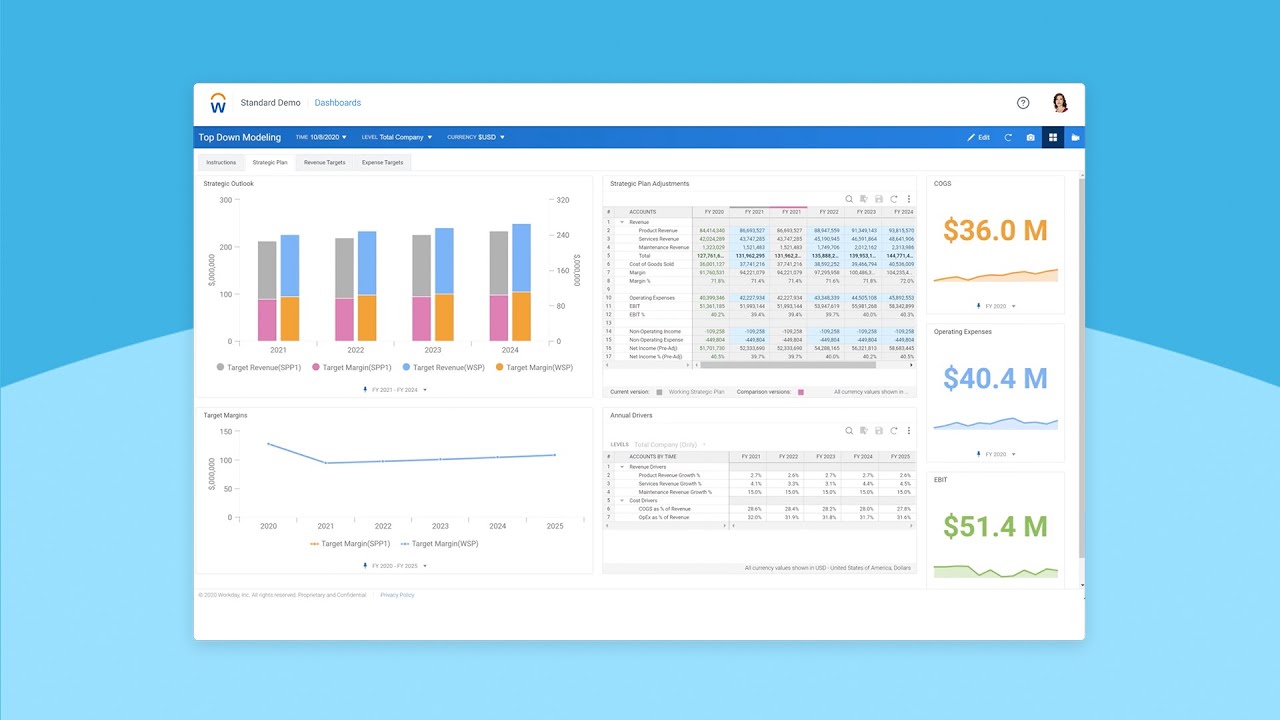Save the Strategic Plan Adjustments sheet
The width and height of the screenshot is (1280, 720).
[x=879, y=199]
